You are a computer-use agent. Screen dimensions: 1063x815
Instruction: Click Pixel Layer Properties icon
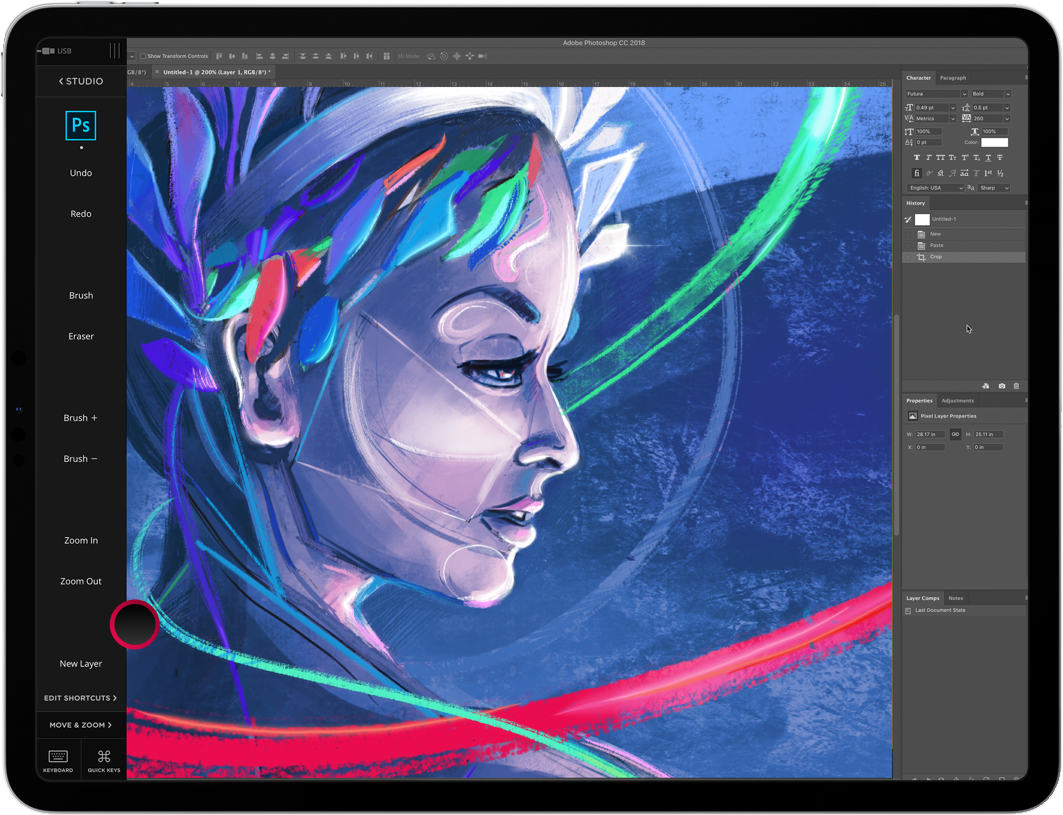912,416
